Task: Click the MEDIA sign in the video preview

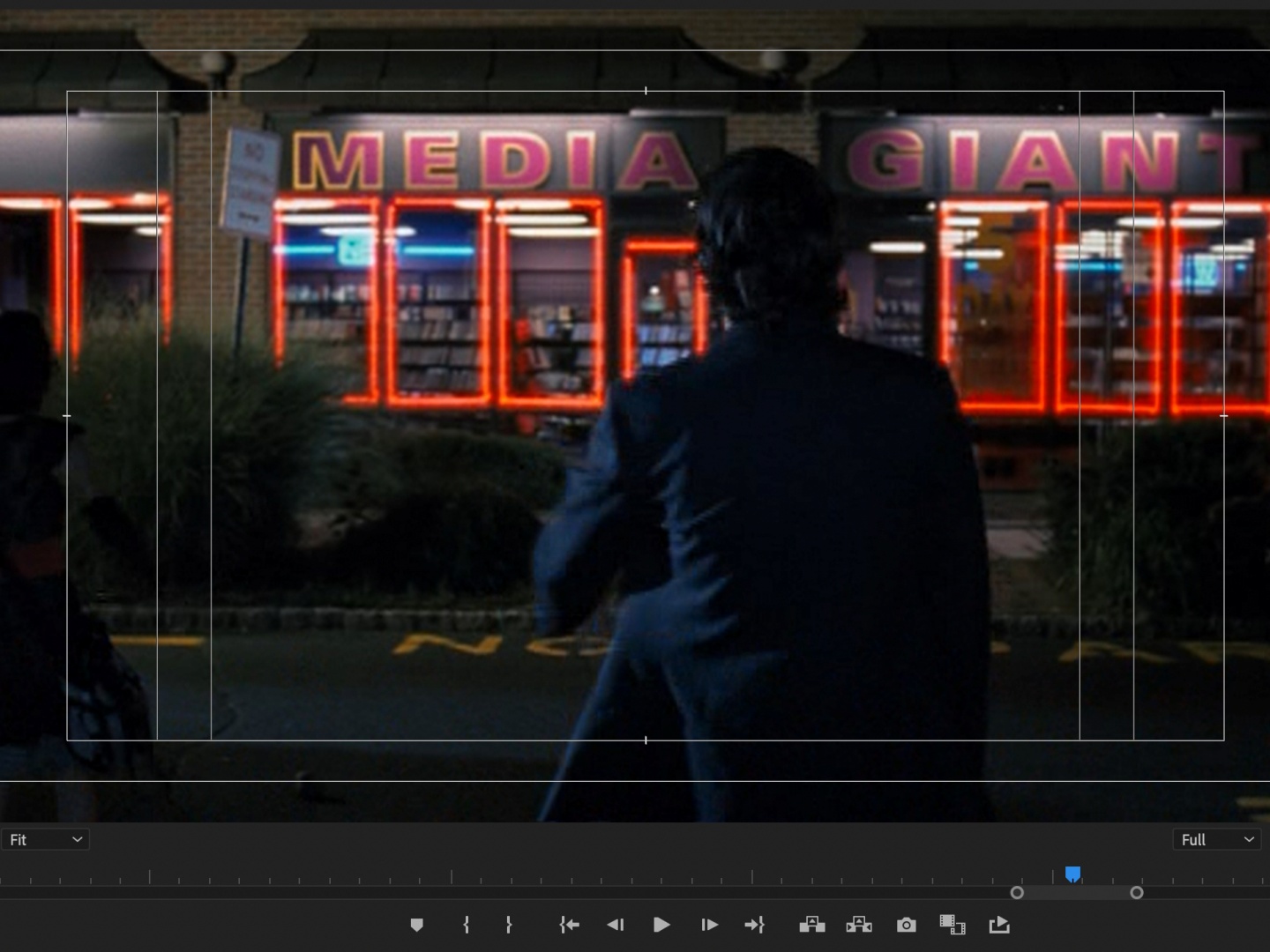Action: pos(494,160)
